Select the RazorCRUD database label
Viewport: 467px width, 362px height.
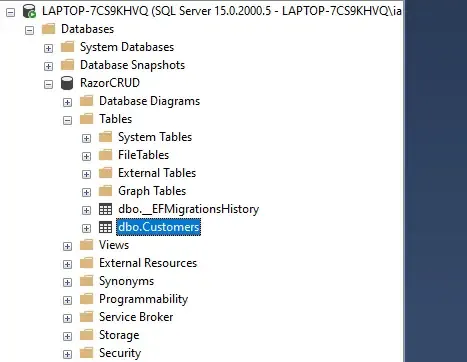point(110,83)
